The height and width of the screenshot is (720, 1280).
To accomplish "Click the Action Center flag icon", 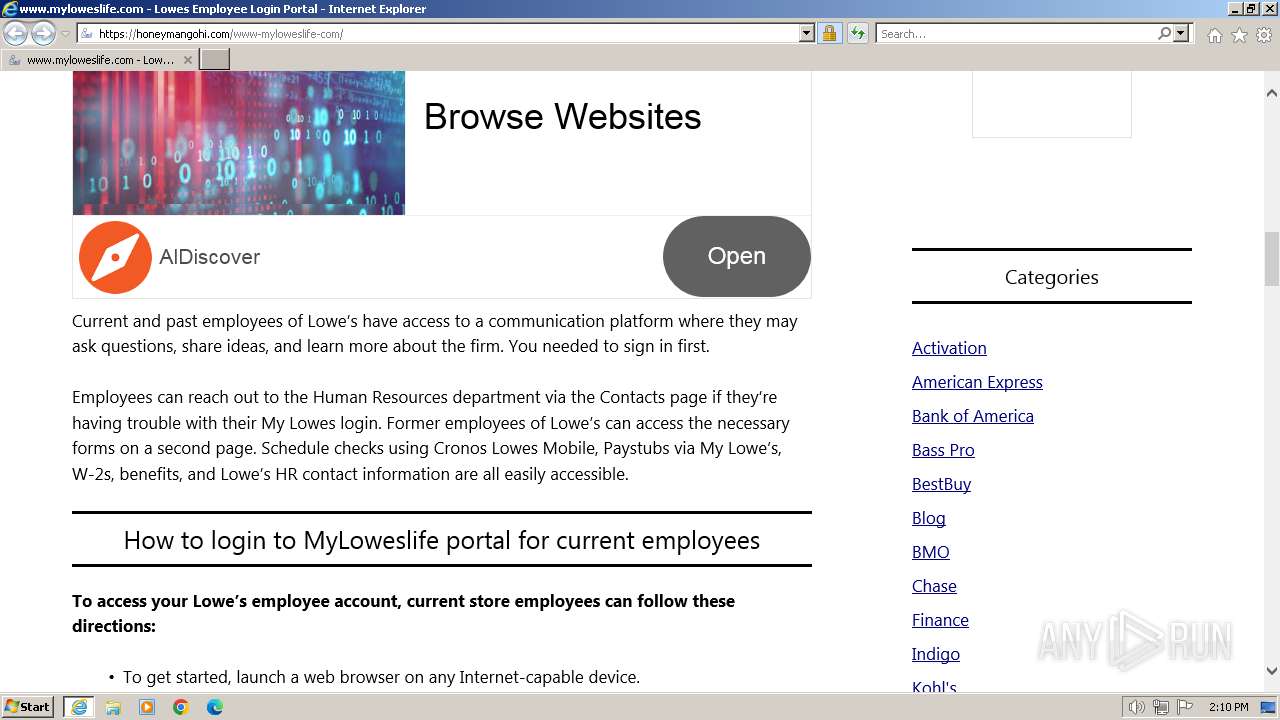I will (x=1185, y=707).
